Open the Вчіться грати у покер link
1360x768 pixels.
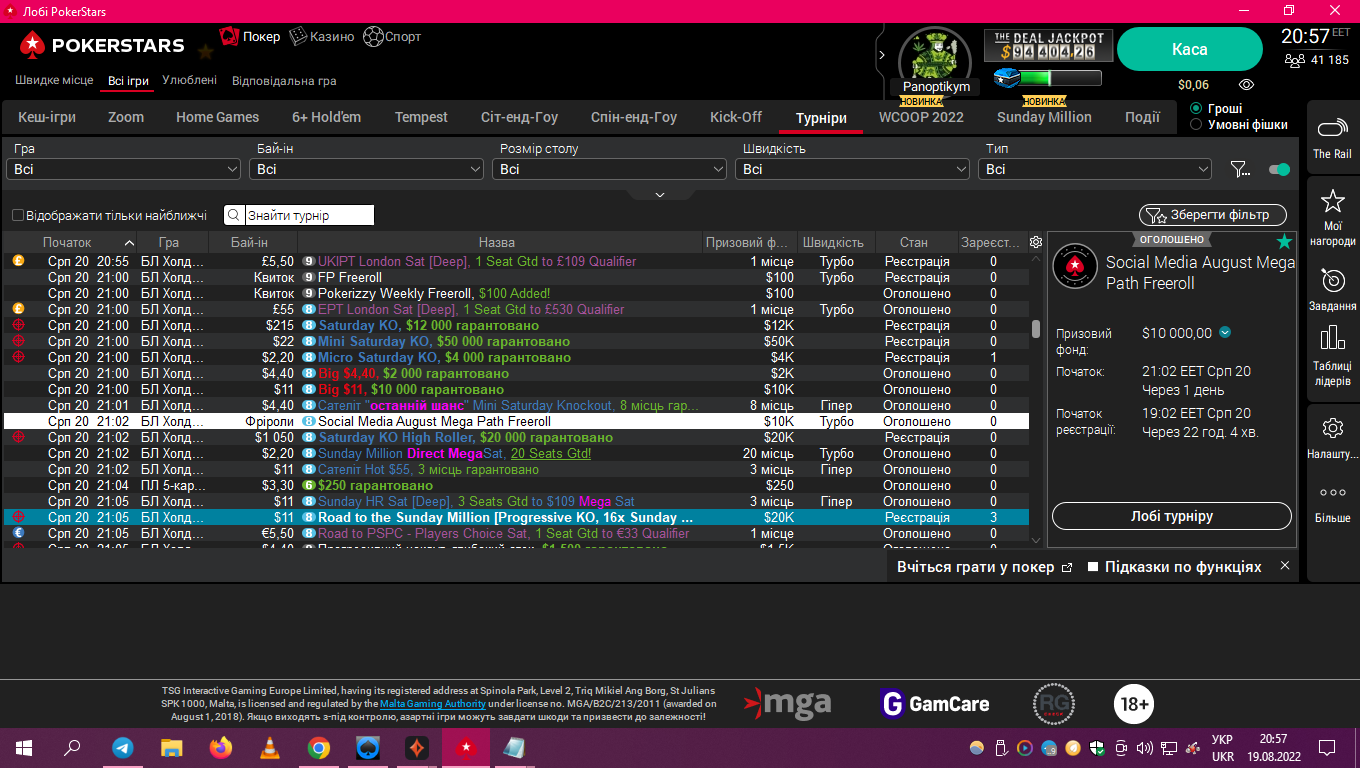[x=984, y=567]
